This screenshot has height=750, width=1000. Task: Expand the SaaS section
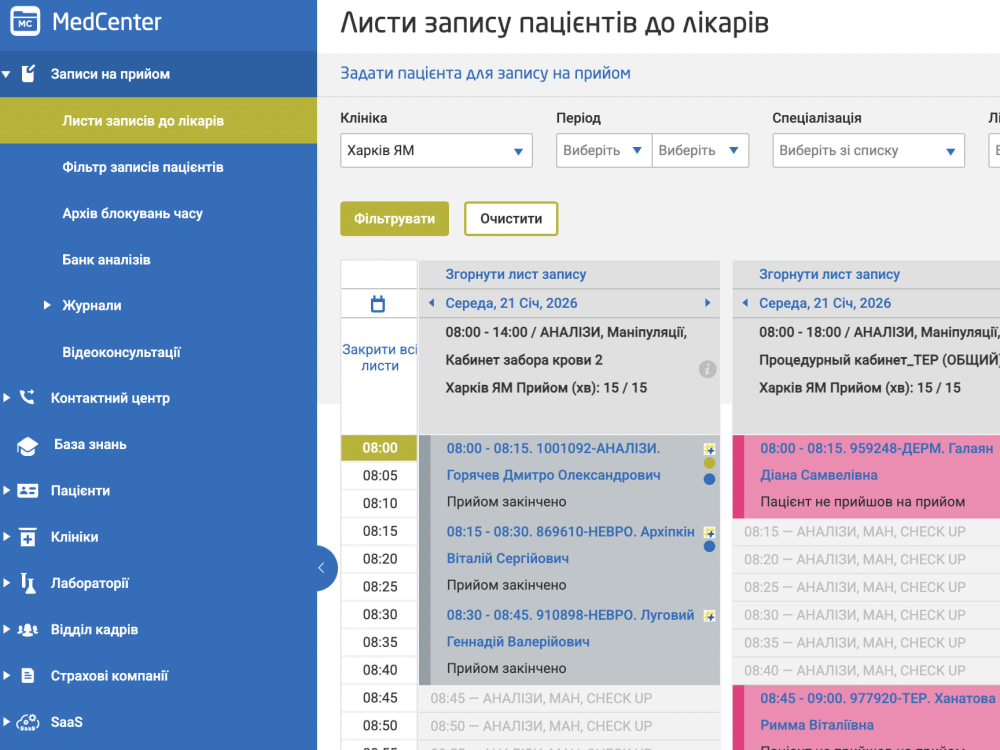click(6, 722)
